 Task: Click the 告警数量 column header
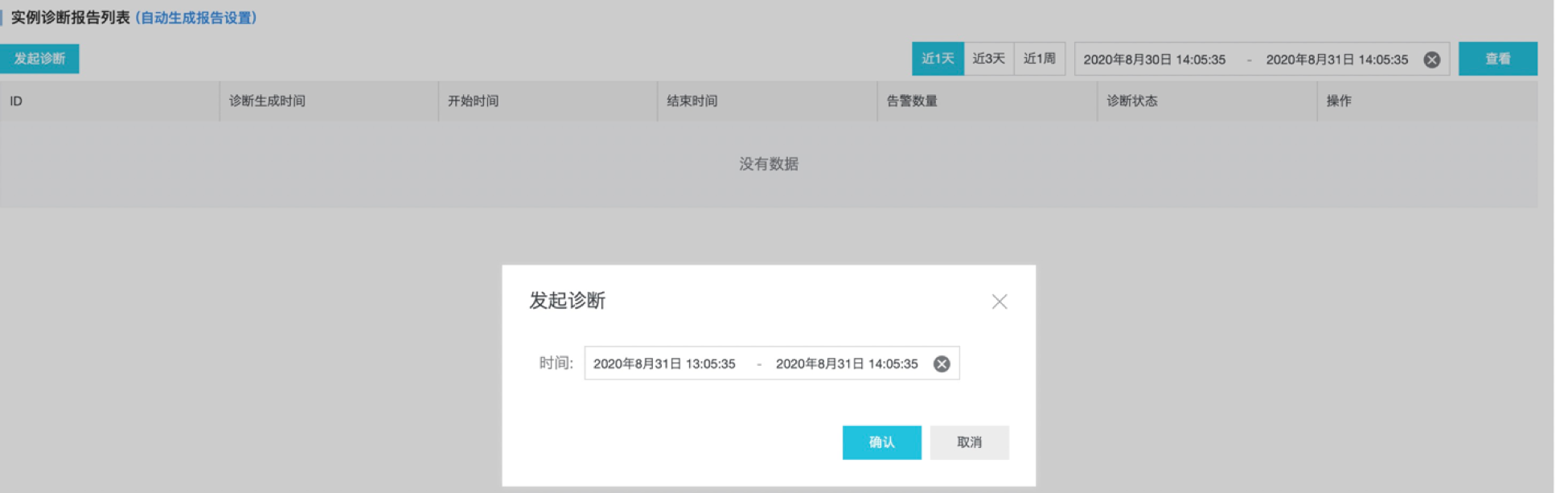[x=911, y=101]
